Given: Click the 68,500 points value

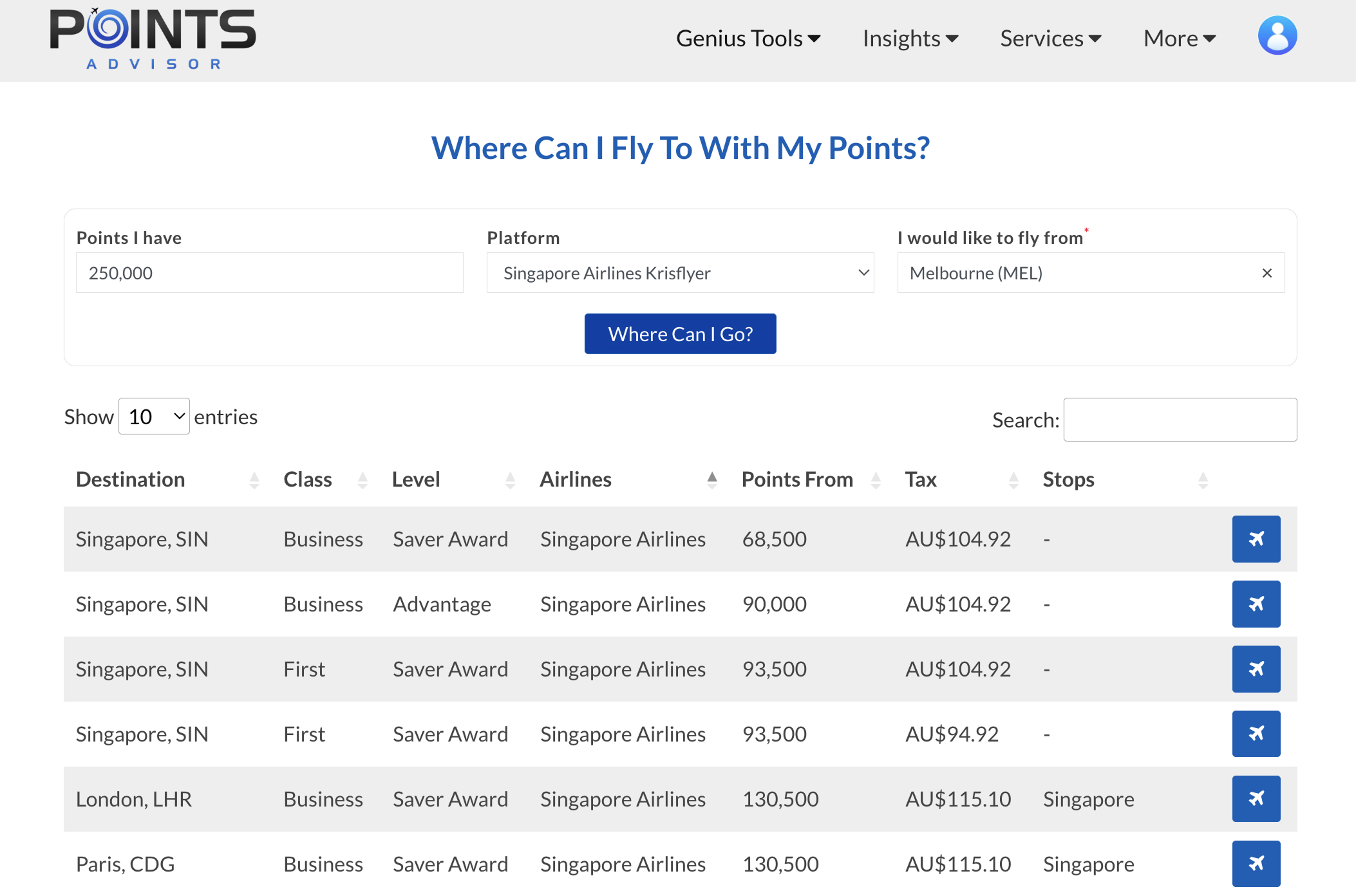Looking at the screenshot, I should tap(774, 539).
